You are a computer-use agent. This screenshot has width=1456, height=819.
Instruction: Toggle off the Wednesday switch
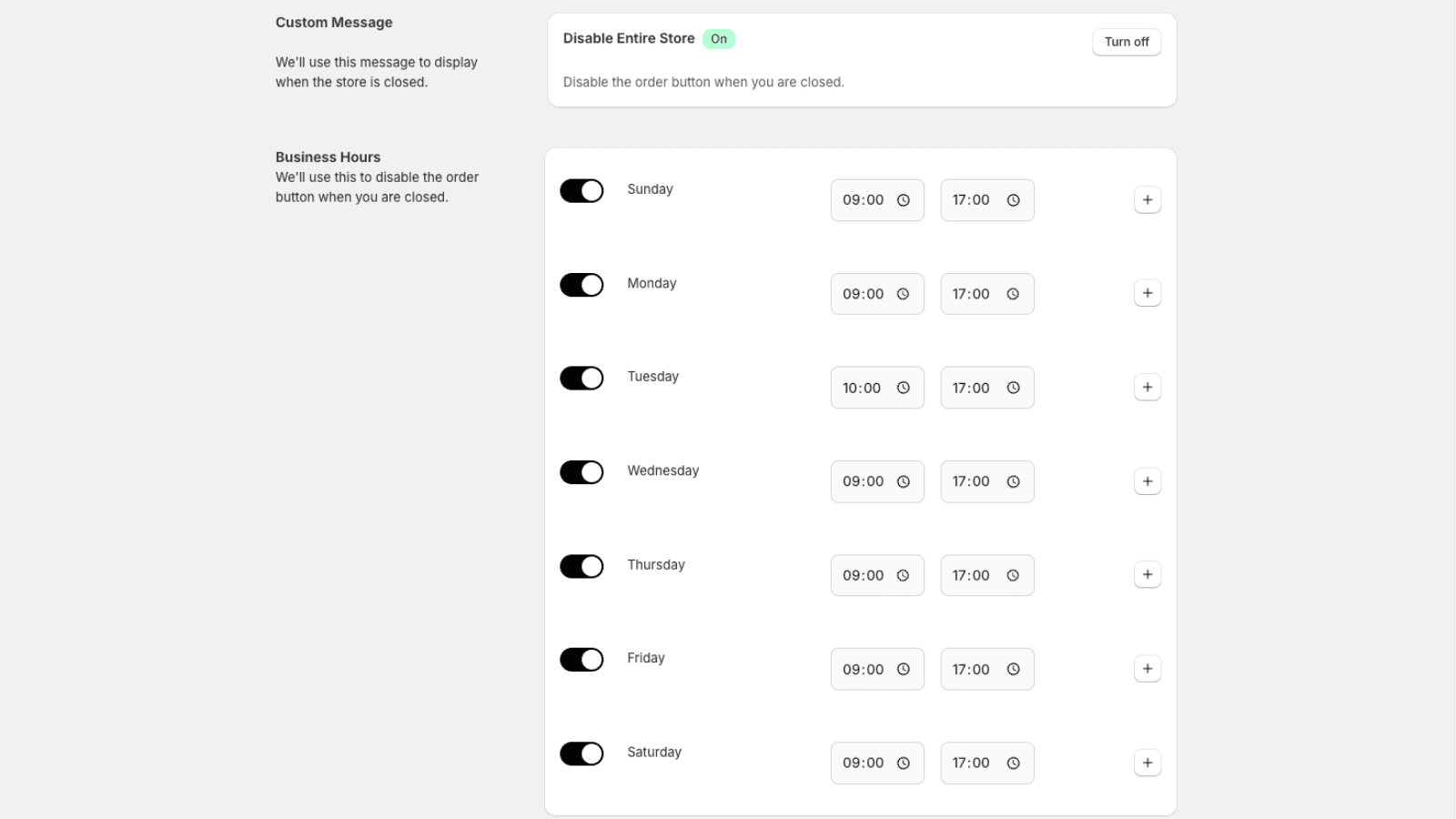pos(581,472)
